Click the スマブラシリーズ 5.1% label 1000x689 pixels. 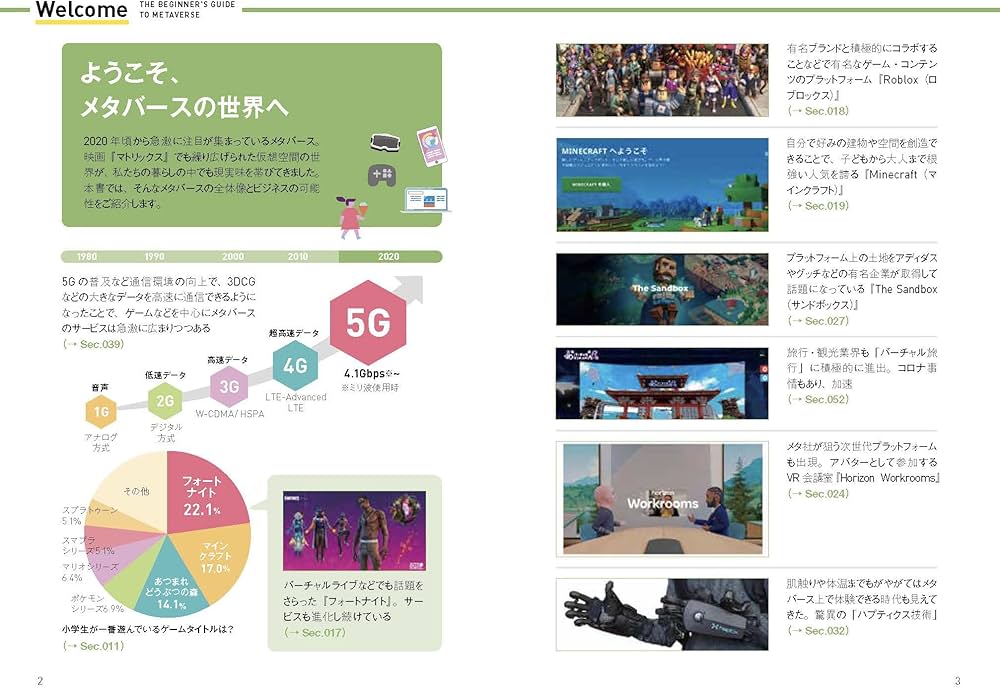(x=88, y=545)
